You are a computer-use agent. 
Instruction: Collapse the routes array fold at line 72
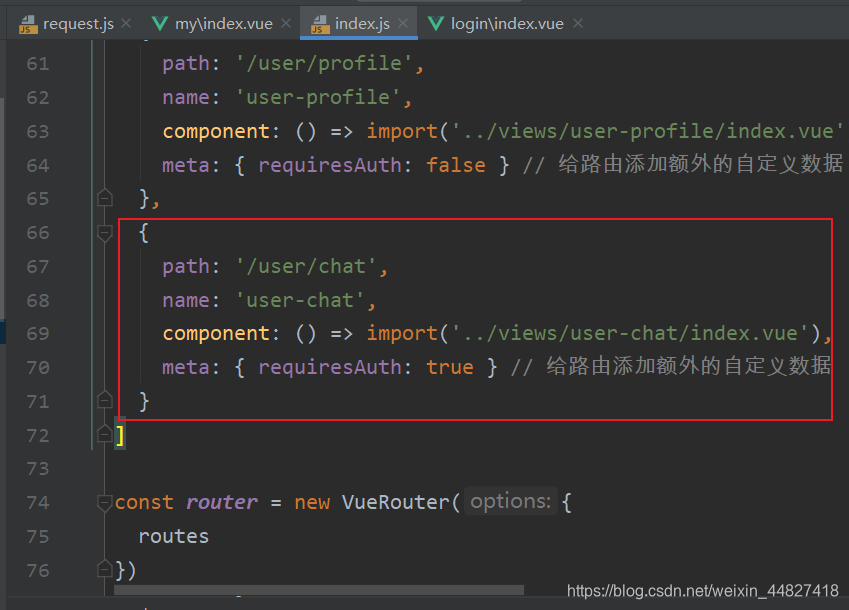coord(105,434)
